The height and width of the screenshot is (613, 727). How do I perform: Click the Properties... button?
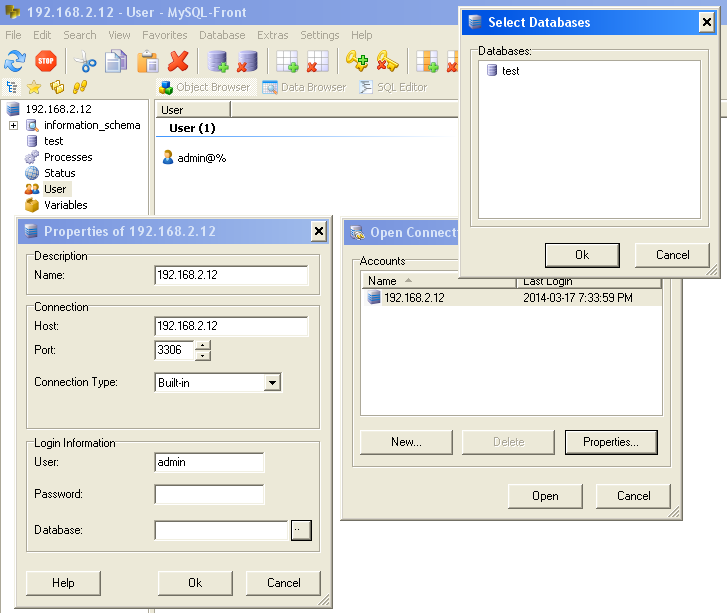610,441
